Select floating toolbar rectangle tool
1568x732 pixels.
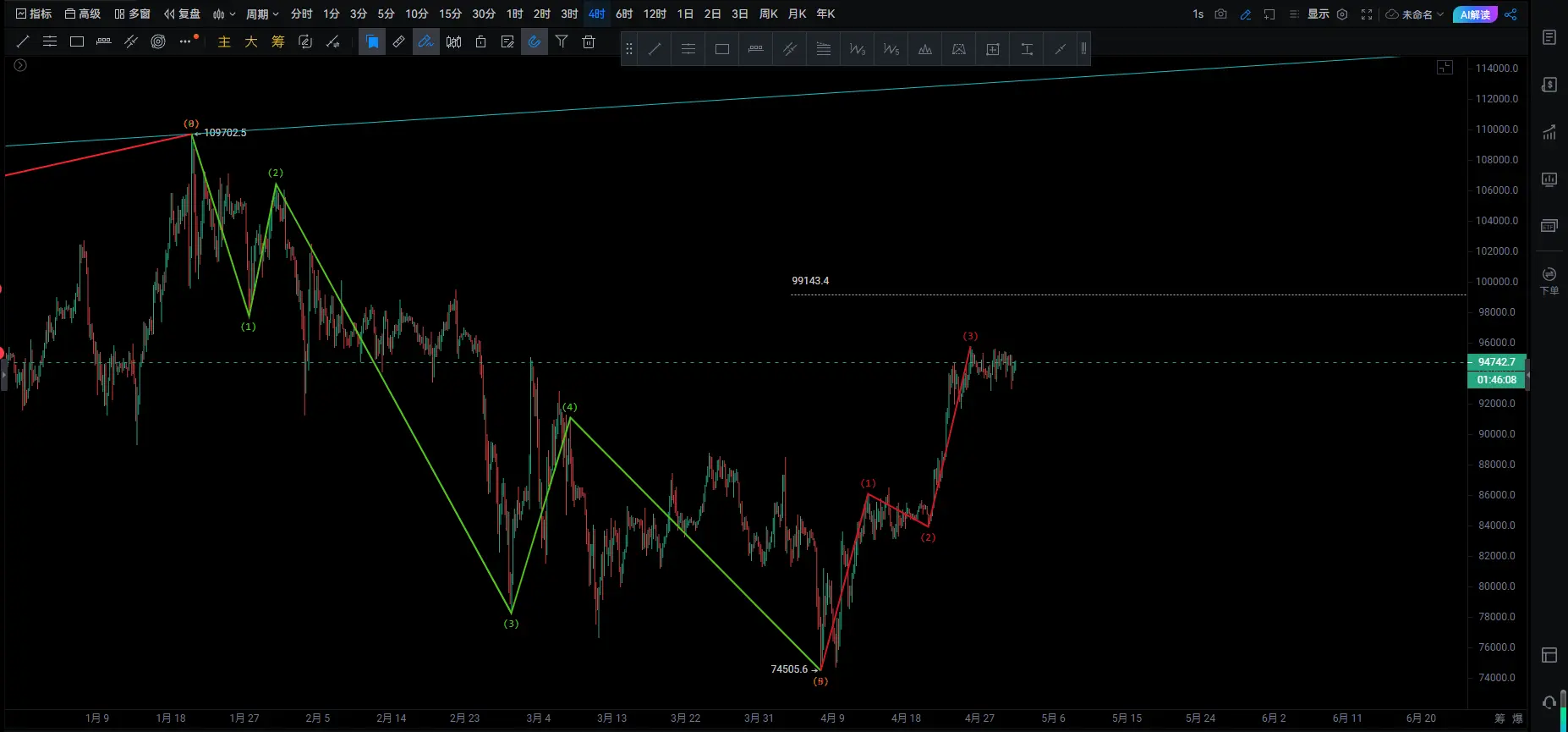coord(722,49)
